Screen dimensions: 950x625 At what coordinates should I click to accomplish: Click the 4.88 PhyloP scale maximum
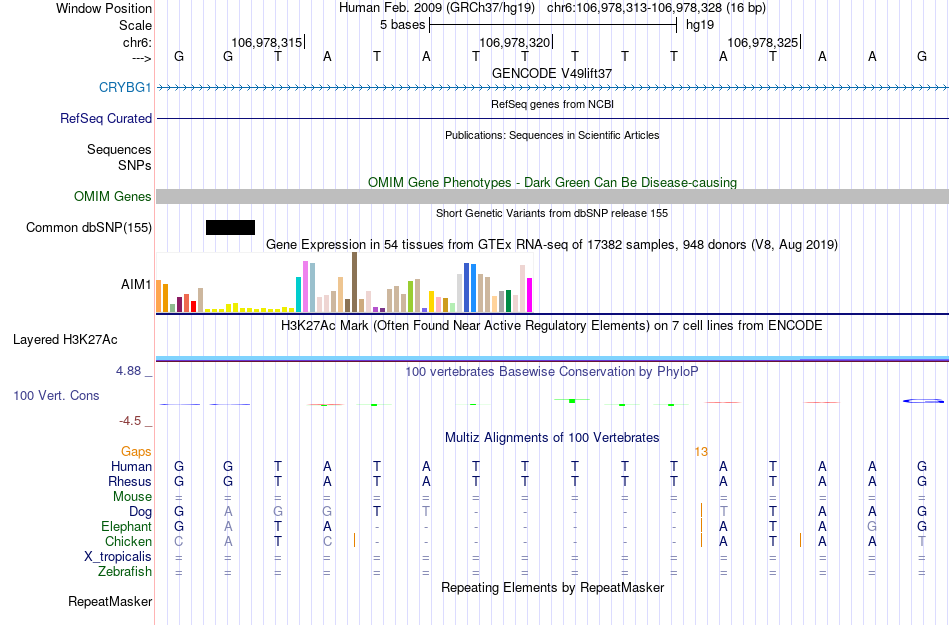pos(128,371)
